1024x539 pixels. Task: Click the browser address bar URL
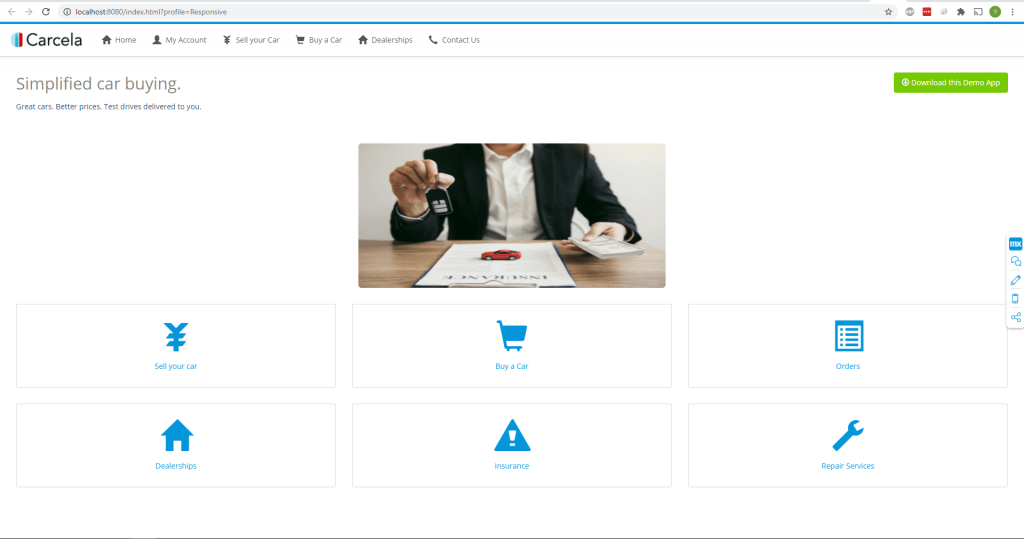(150, 12)
